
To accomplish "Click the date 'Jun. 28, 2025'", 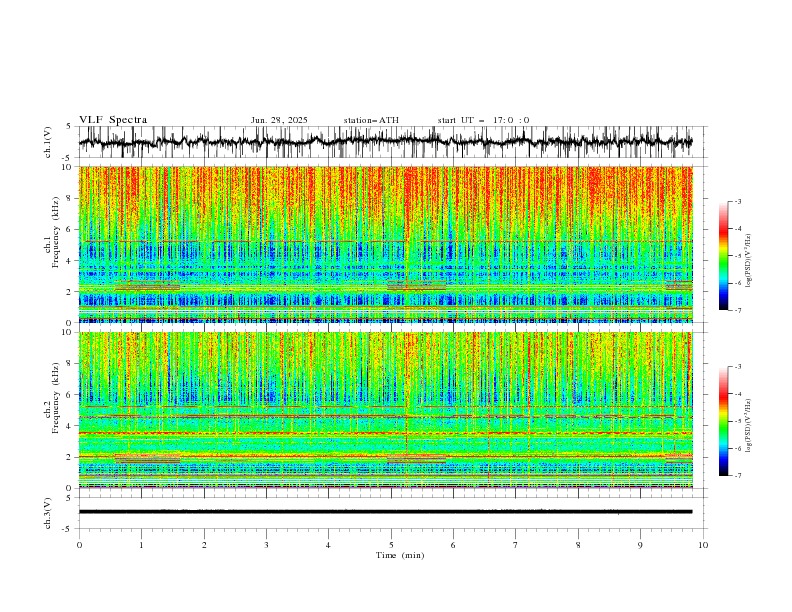I will (279, 120).
